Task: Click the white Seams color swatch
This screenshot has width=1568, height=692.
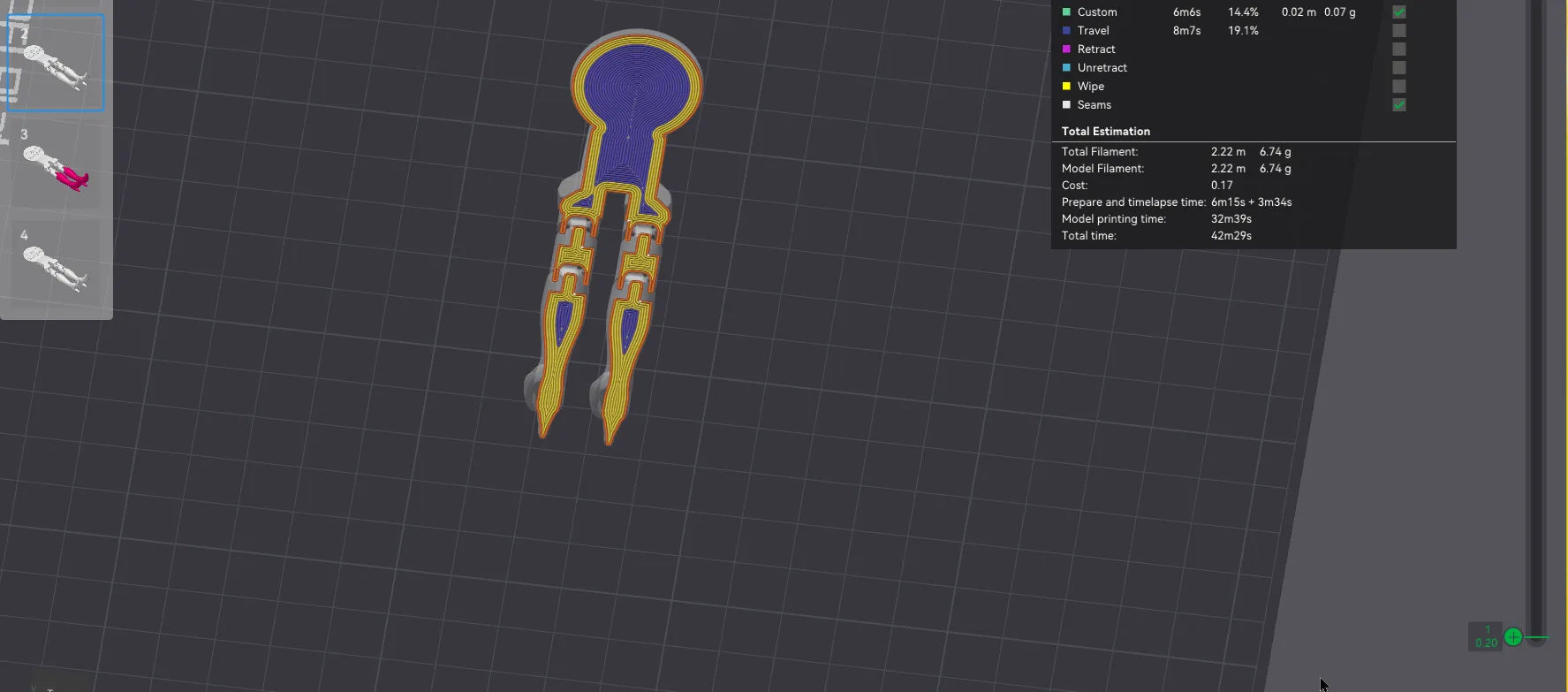Action: tap(1066, 104)
